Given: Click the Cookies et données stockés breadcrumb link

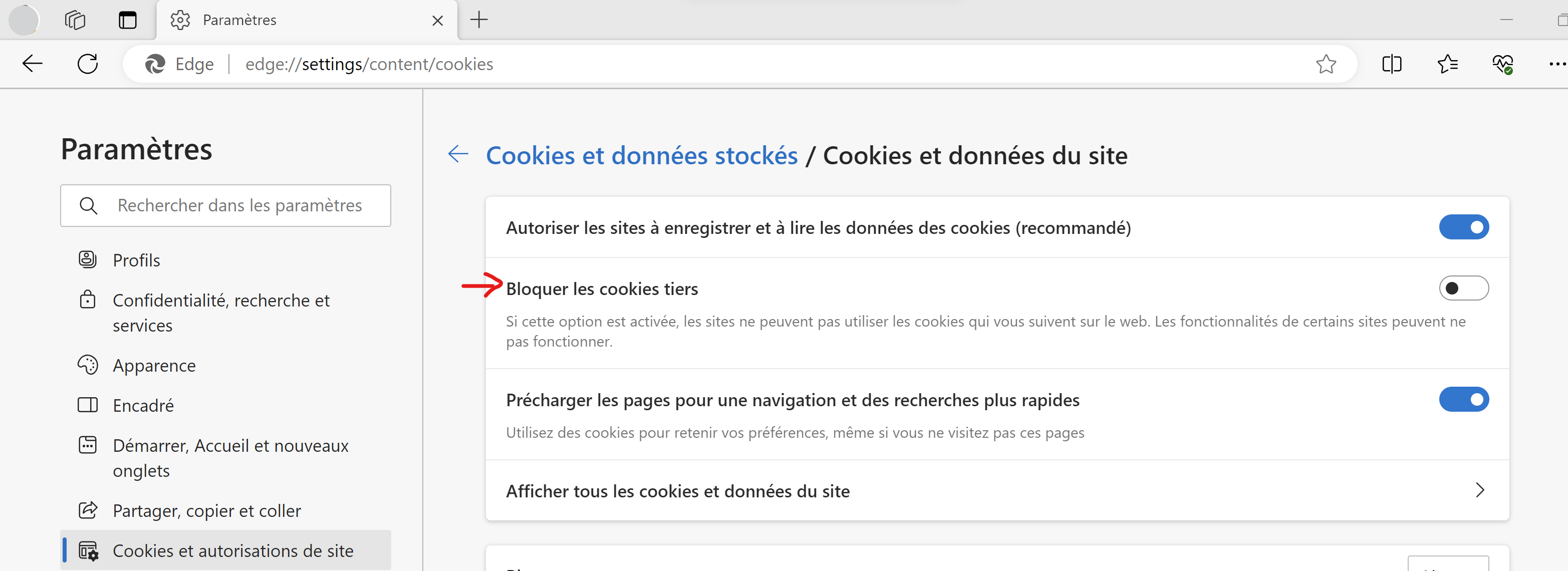Looking at the screenshot, I should point(642,155).
